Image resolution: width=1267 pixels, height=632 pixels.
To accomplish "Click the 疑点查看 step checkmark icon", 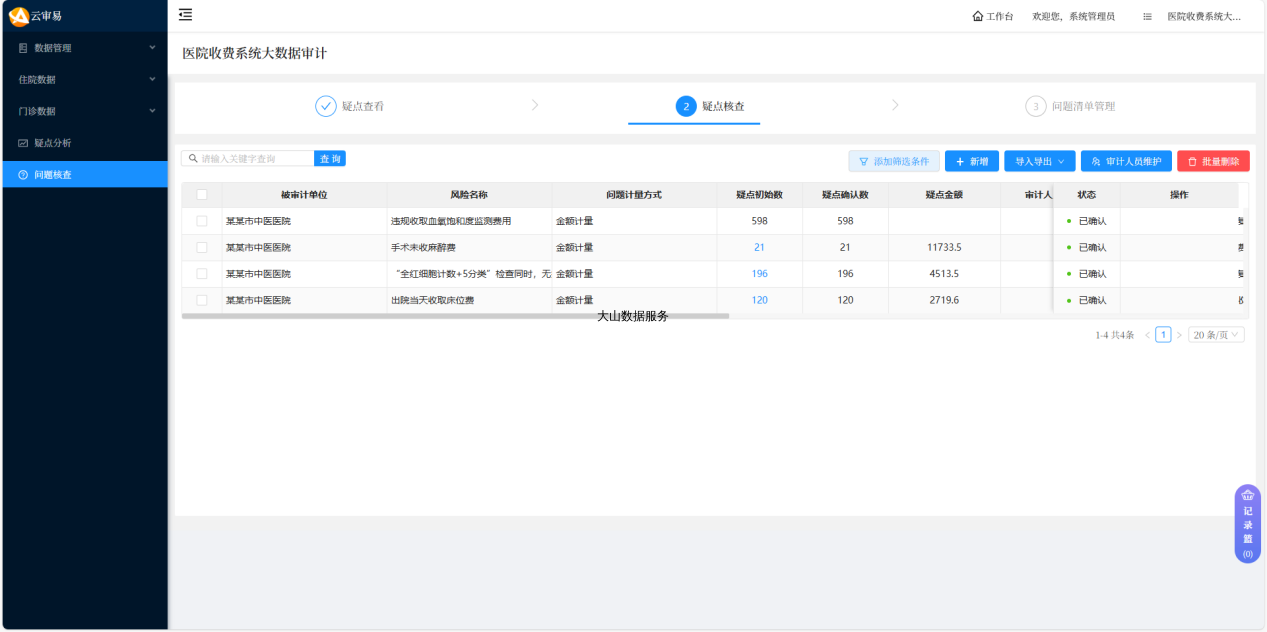I will pyautogui.click(x=326, y=106).
